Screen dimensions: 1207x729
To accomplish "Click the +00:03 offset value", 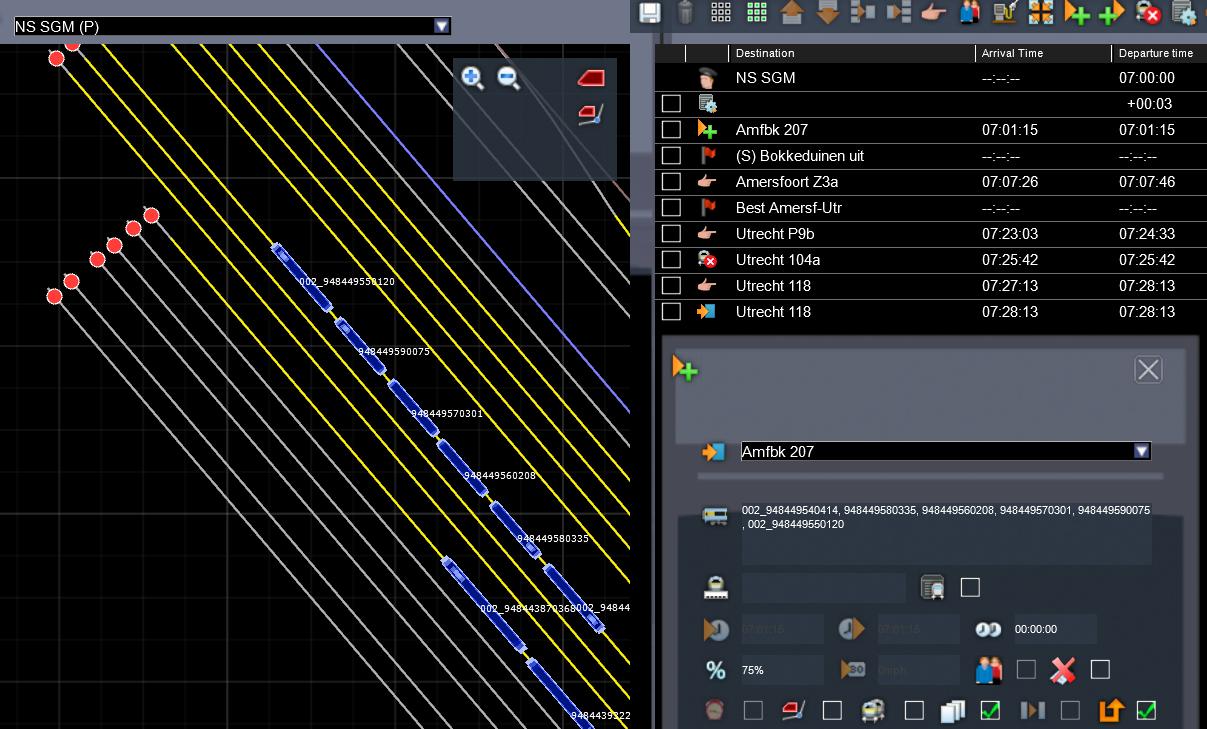I will (1149, 104).
